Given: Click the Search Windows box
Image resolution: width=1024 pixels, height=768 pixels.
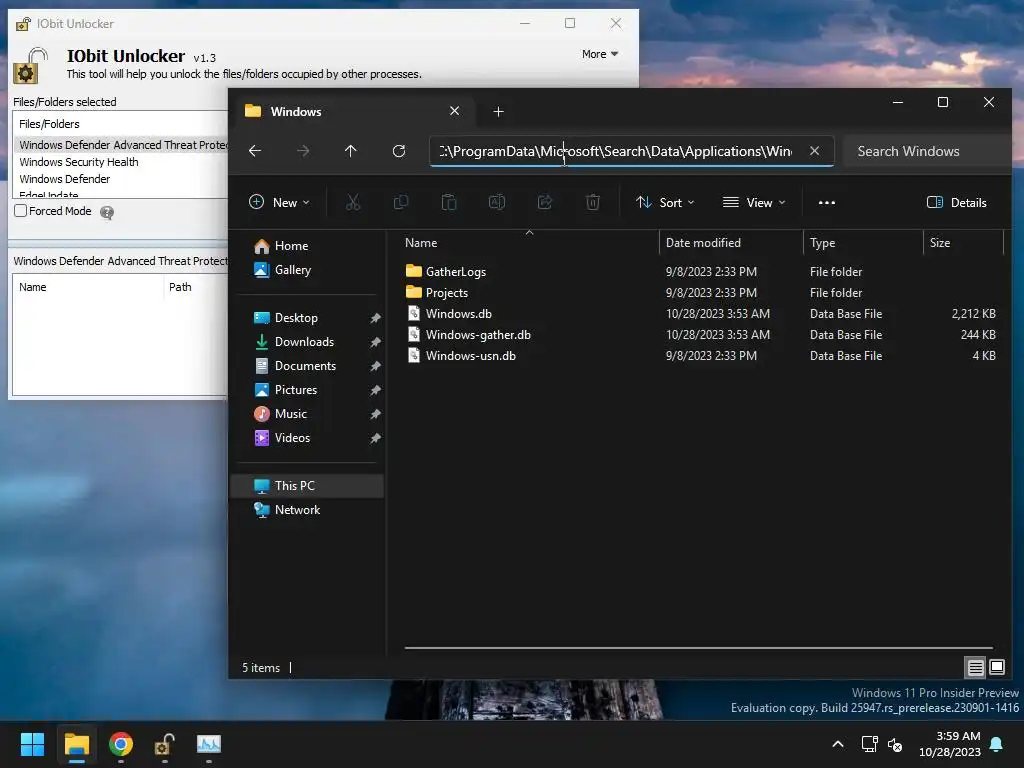Looking at the screenshot, I should (x=927, y=152).
